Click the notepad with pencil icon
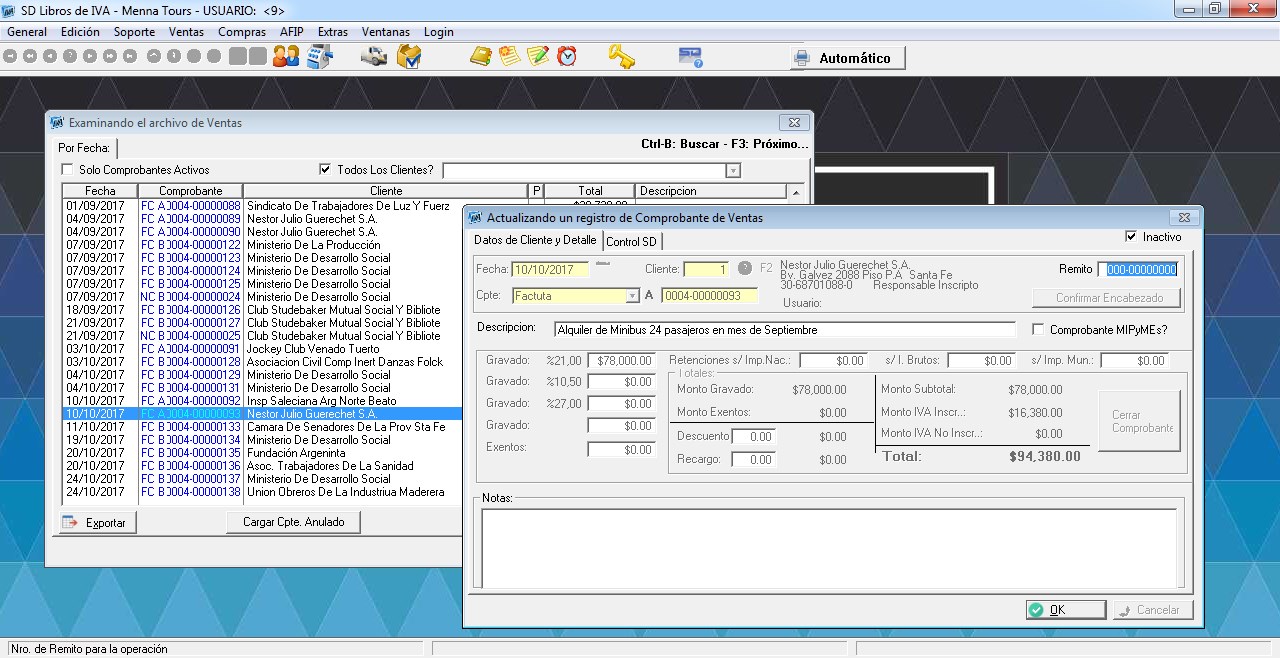Screen dimensions: 1280x658 pyautogui.click(x=538, y=57)
